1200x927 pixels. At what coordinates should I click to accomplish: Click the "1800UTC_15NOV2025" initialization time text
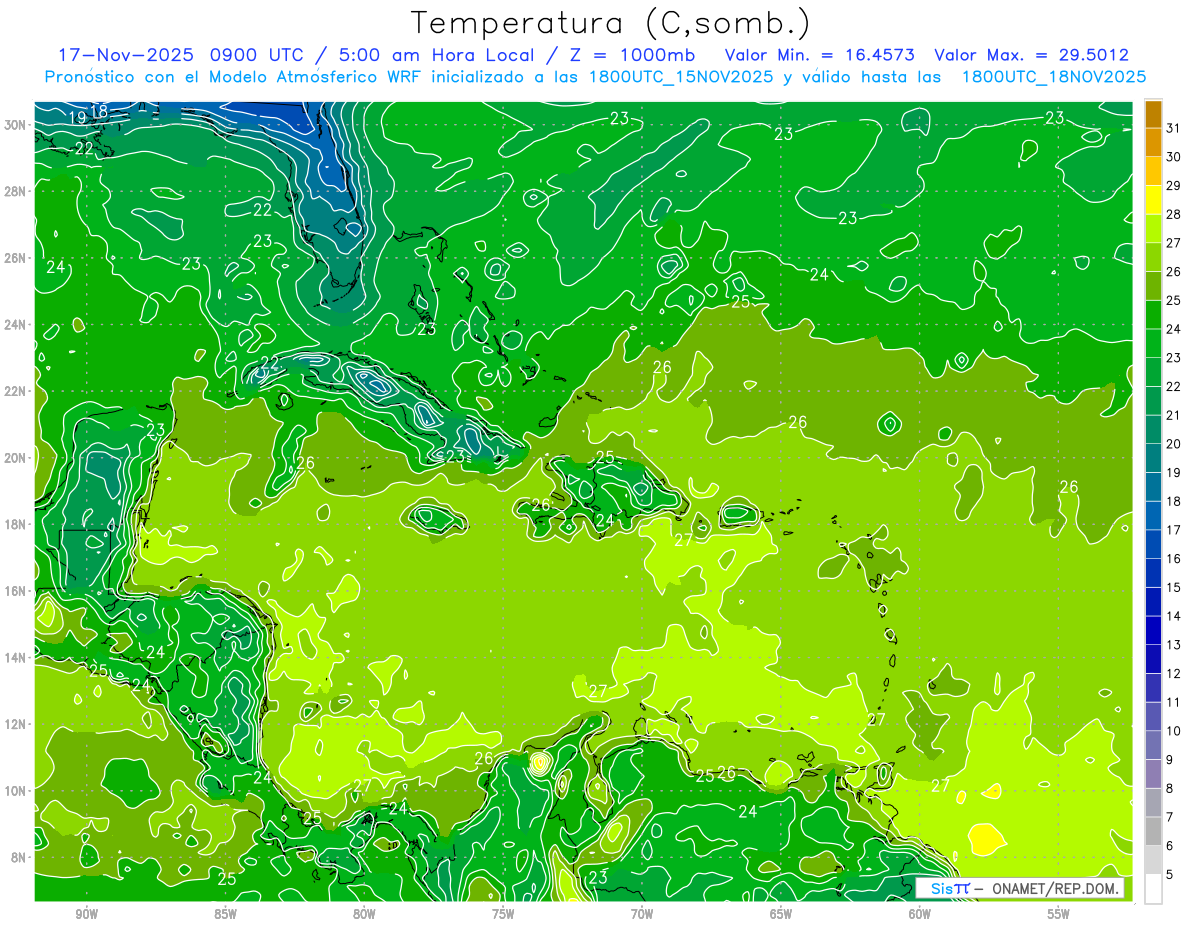pos(679,77)
